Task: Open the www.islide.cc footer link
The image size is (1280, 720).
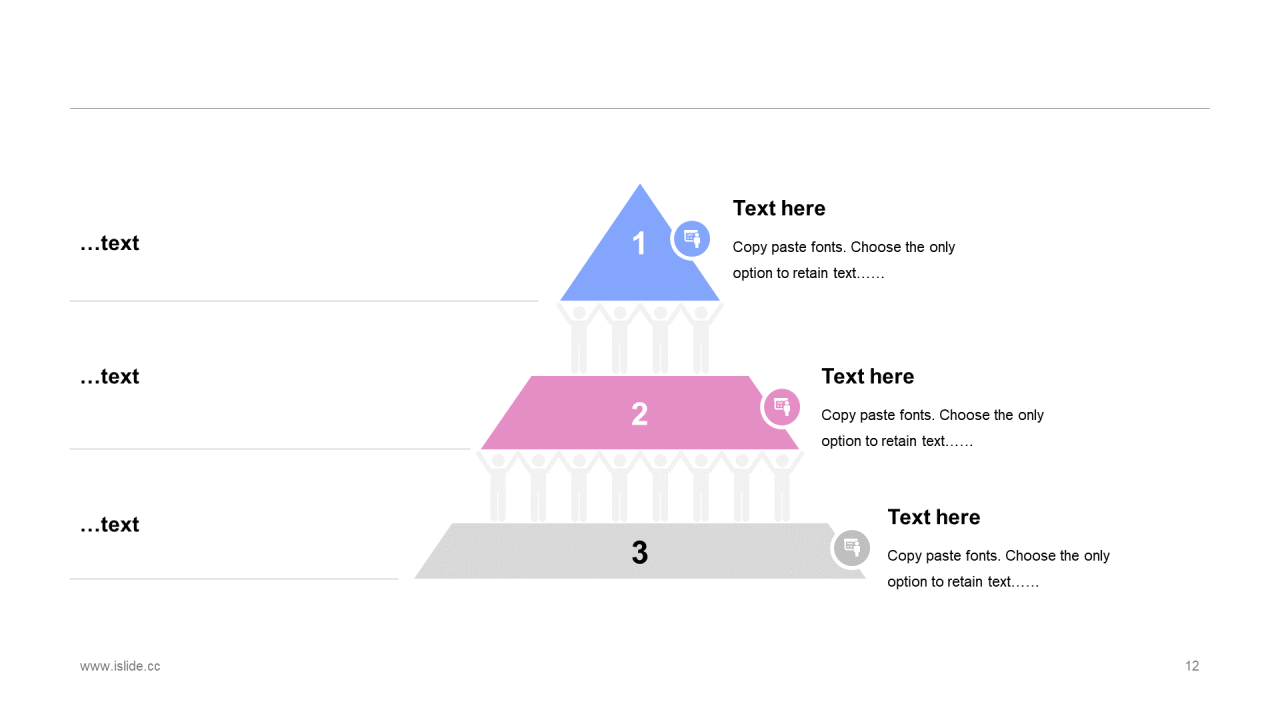Action: coord(120,666)
